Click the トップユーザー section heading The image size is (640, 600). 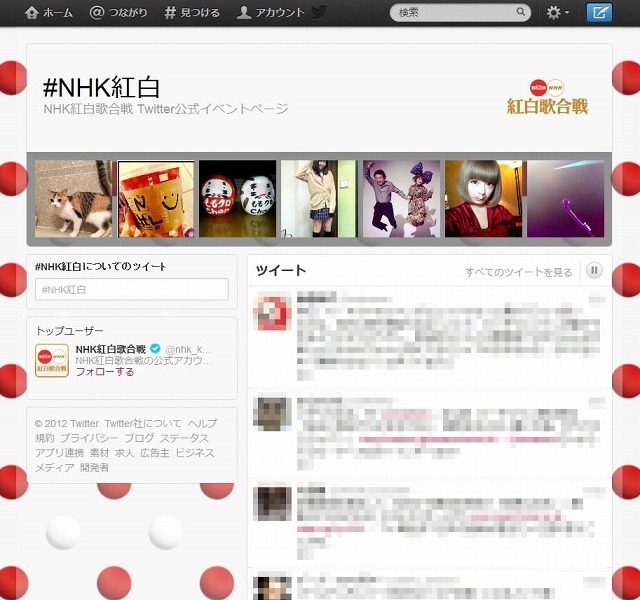pos(69,330)
